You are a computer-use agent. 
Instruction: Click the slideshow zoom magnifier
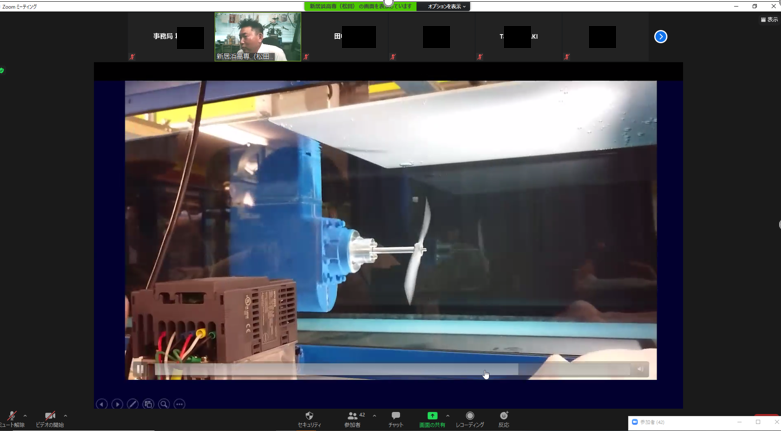(164, 404)
